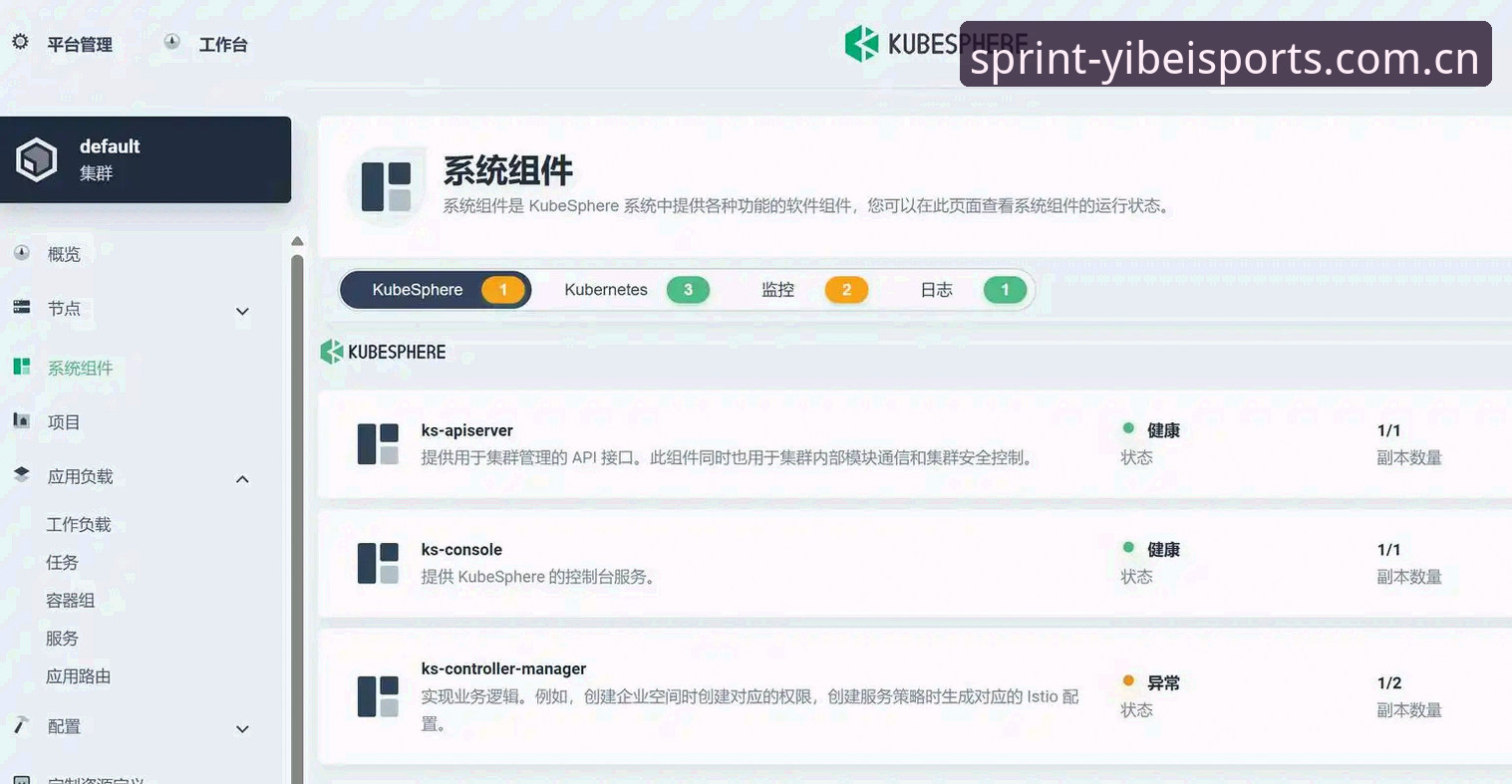Viewport: 1512px width, 784px height.
Task: Open 工作负载 workloads submenu item
Action: (x=78, y=525)
